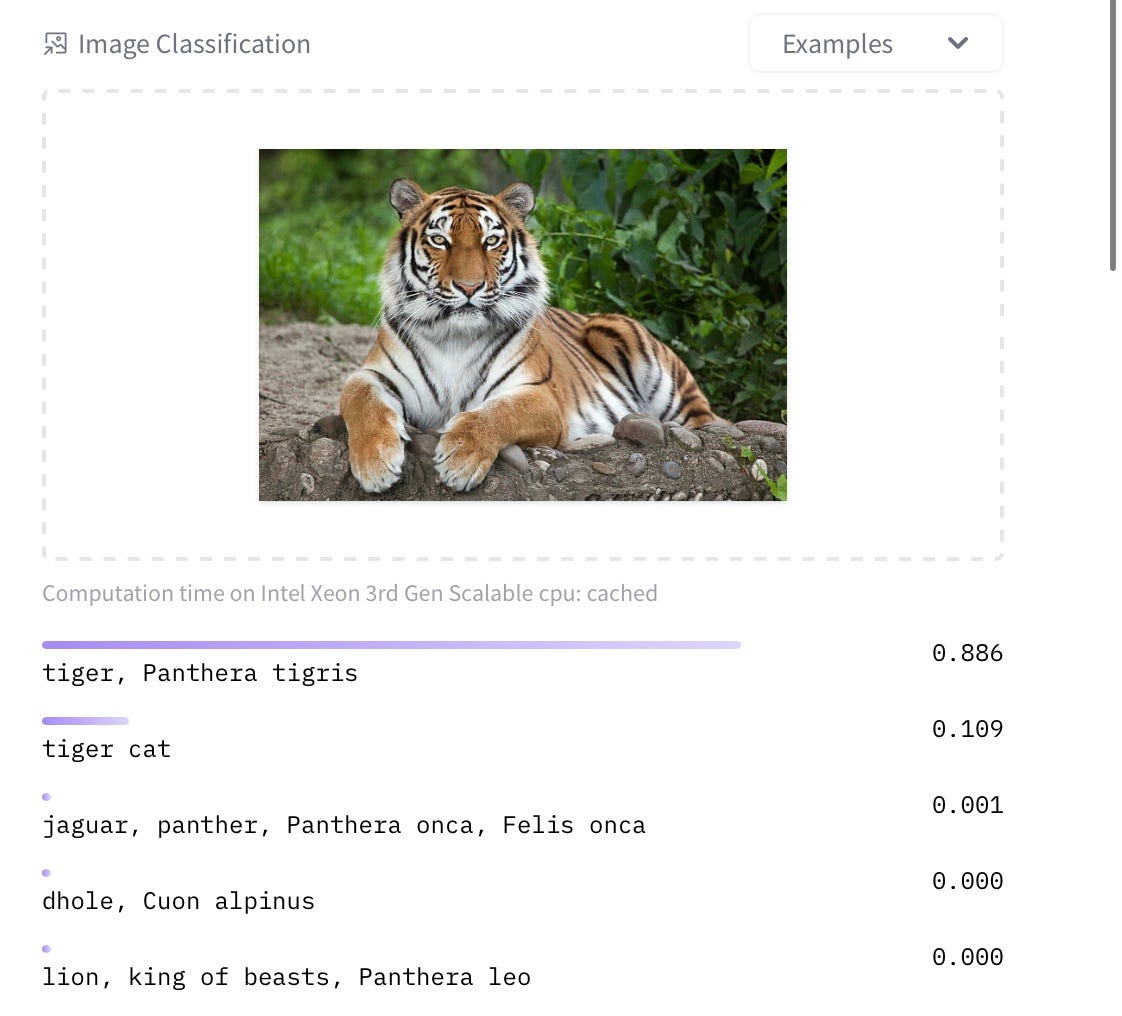
Task: Select the top prediction tiger, Panthera tigris
Action: click(198, 673)
